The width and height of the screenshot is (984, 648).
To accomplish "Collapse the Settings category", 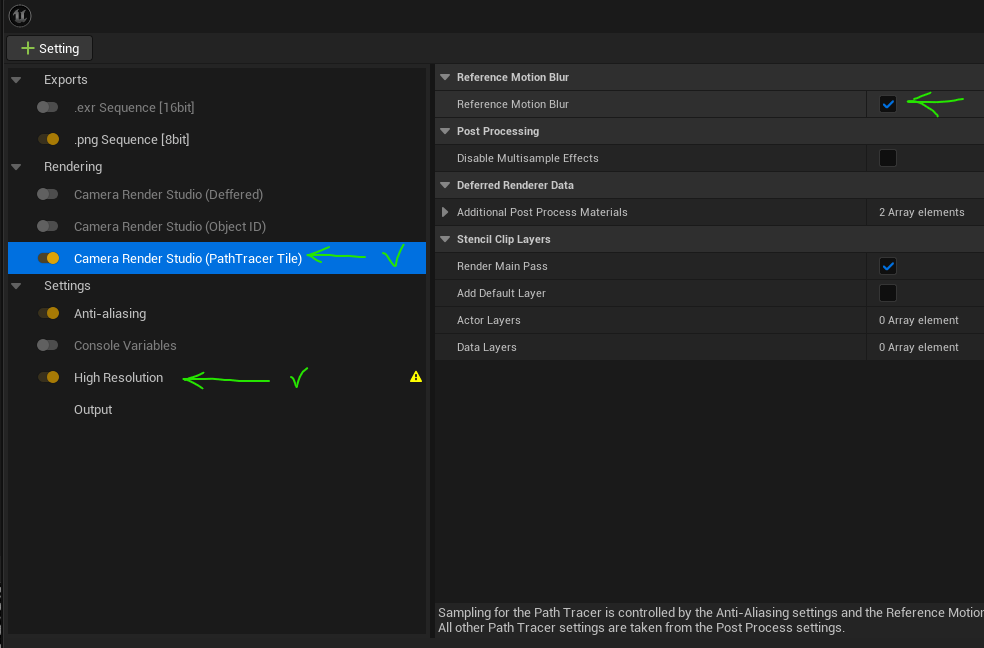I will (x=16, y=286).
